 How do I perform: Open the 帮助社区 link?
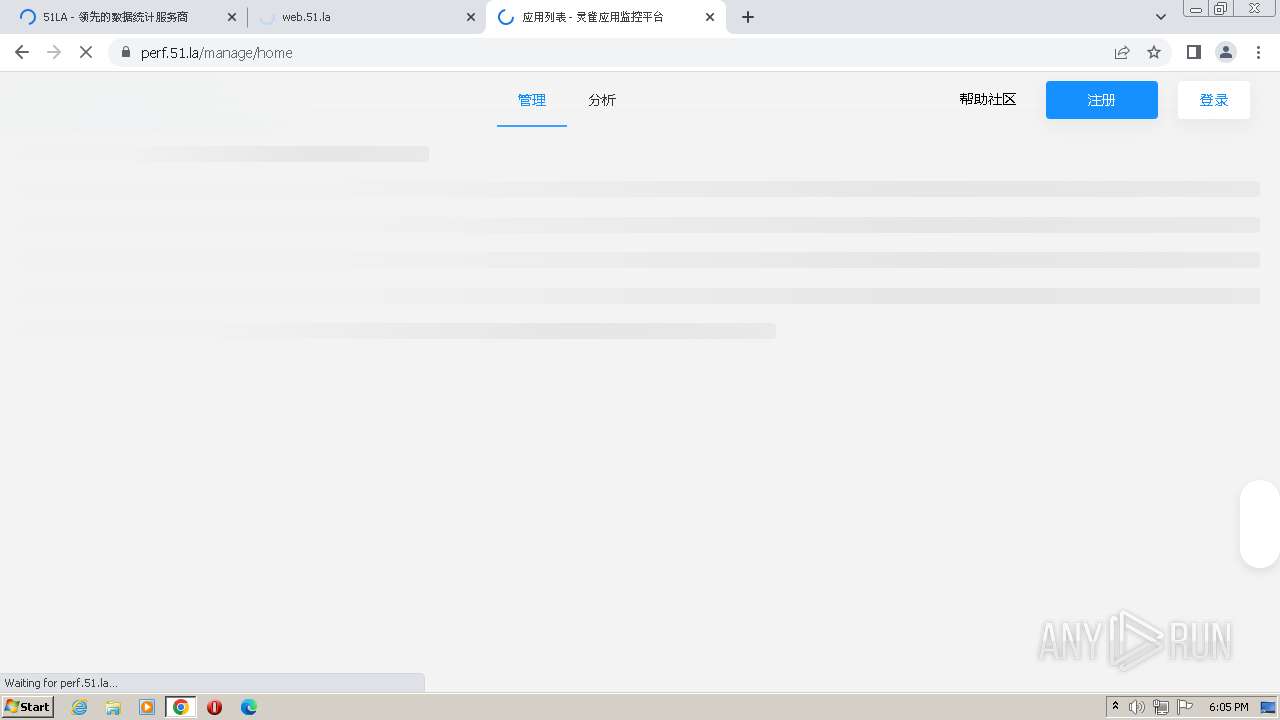(988, 99)
